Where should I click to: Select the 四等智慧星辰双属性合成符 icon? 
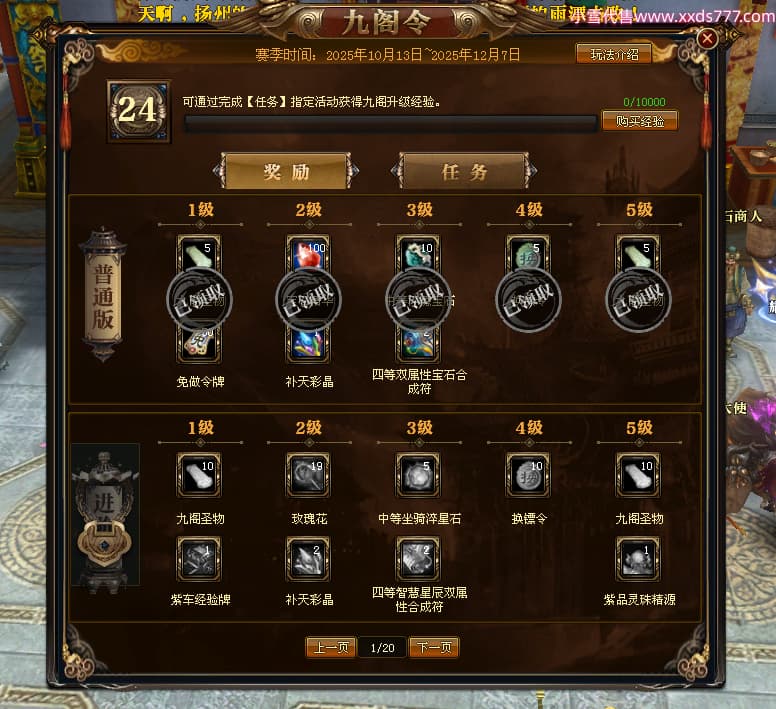point(418,559)
